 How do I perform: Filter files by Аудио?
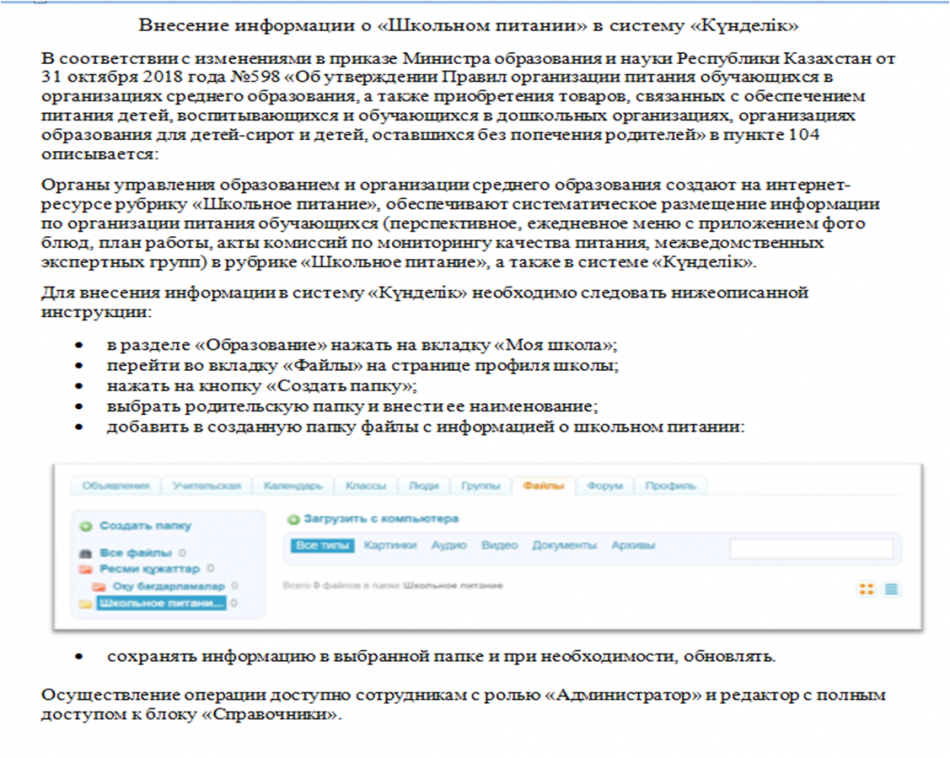coord(449,546)
